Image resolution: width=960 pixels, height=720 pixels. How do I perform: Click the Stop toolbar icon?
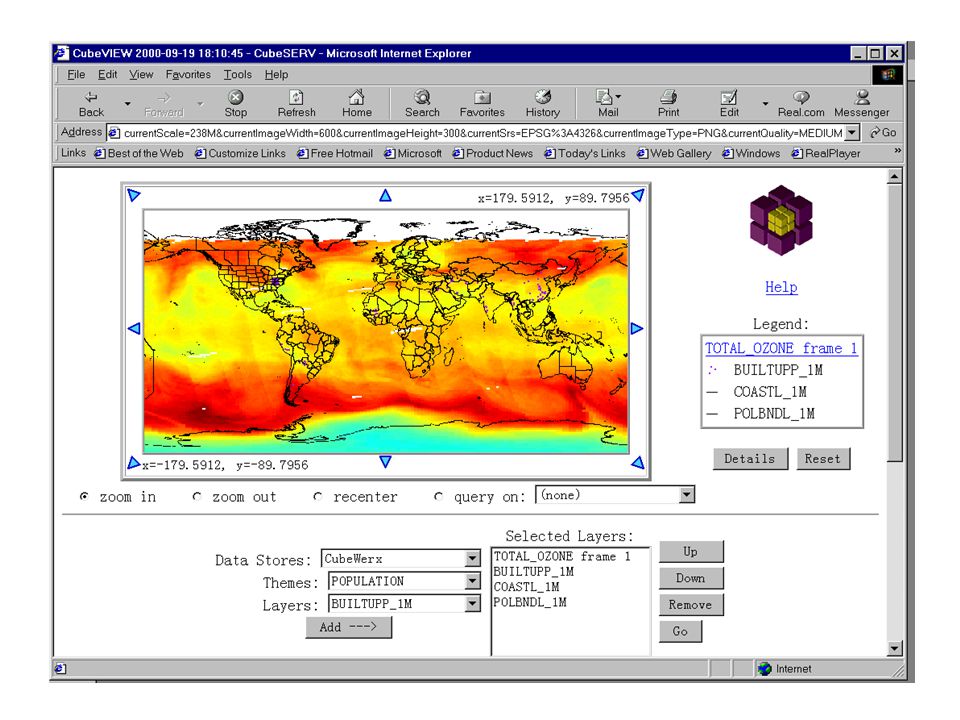pos(236,103)
